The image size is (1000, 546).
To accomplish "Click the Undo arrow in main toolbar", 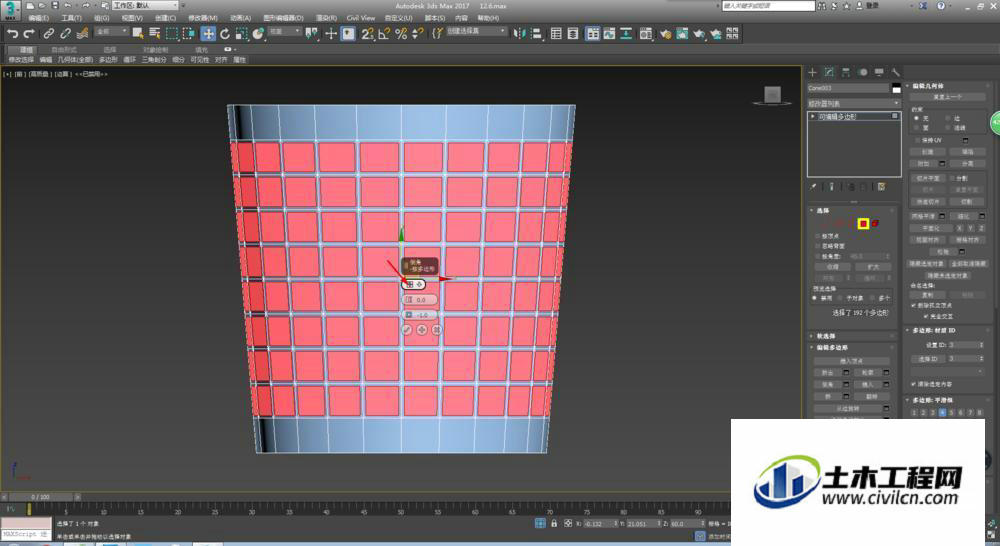I will pyautogui.click(x=11, y=34).
